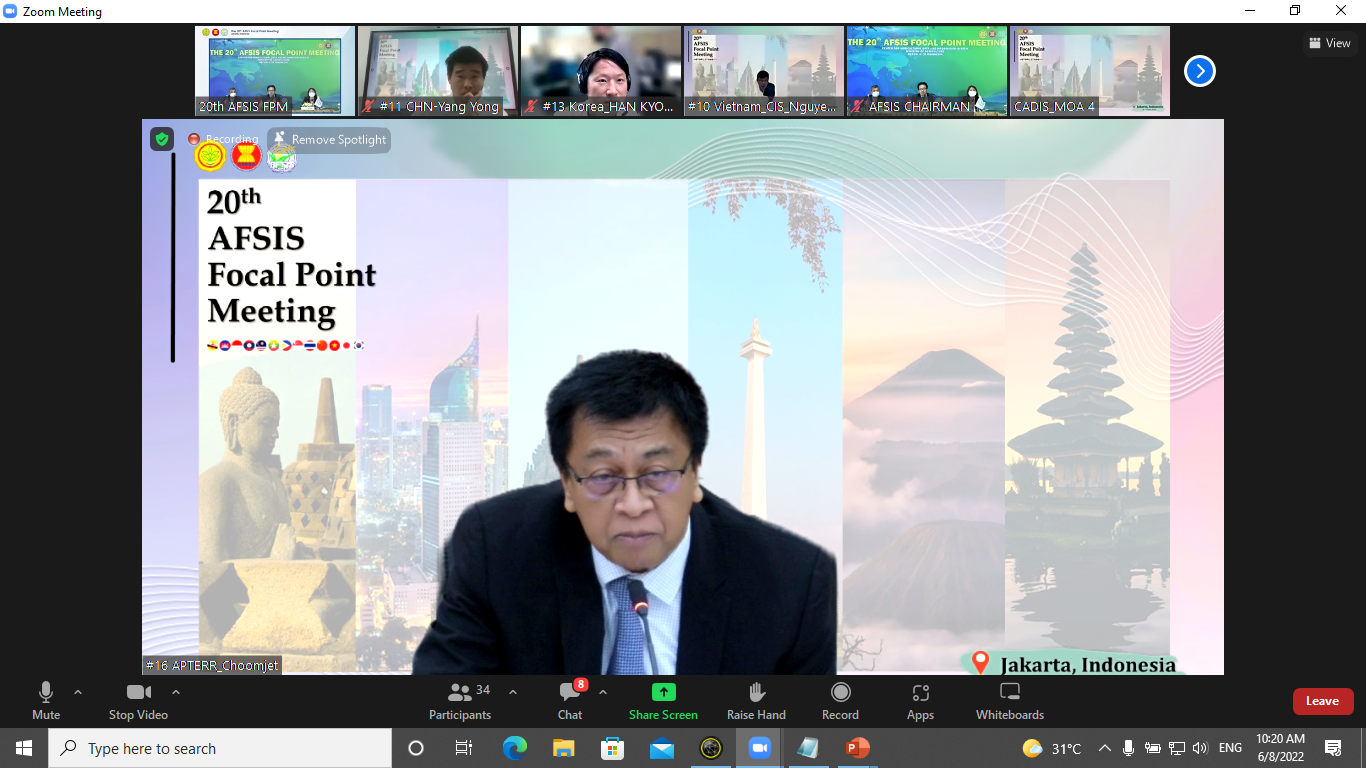Open Whiteboards from the toolbar

(1009, 700)
